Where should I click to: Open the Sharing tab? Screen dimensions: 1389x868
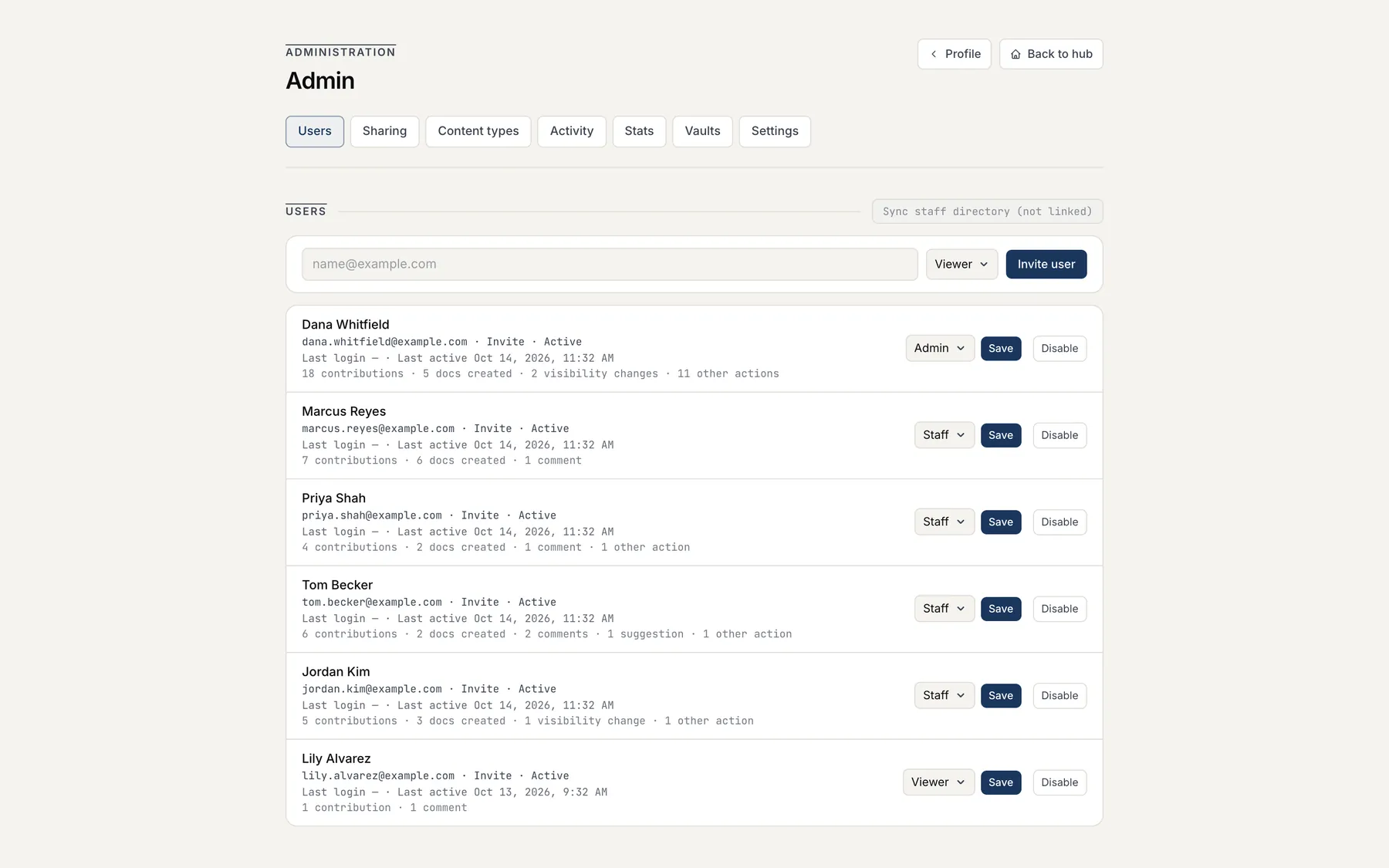coord(384,131)
